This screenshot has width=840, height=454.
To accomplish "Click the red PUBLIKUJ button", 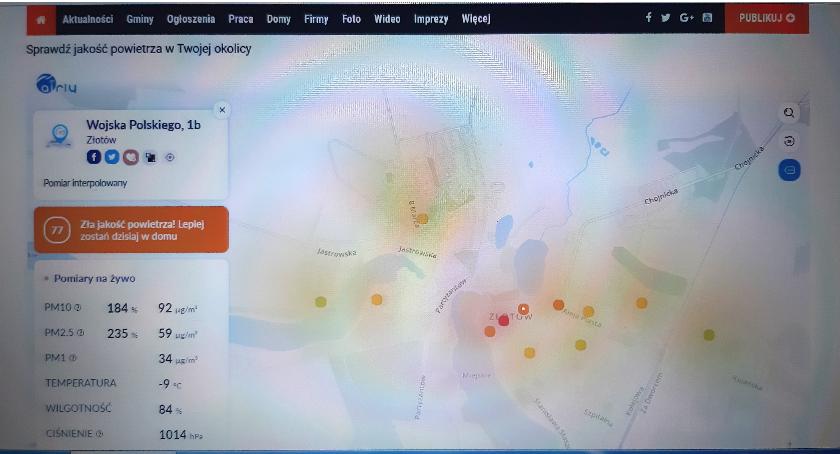I will pos(767,18).
